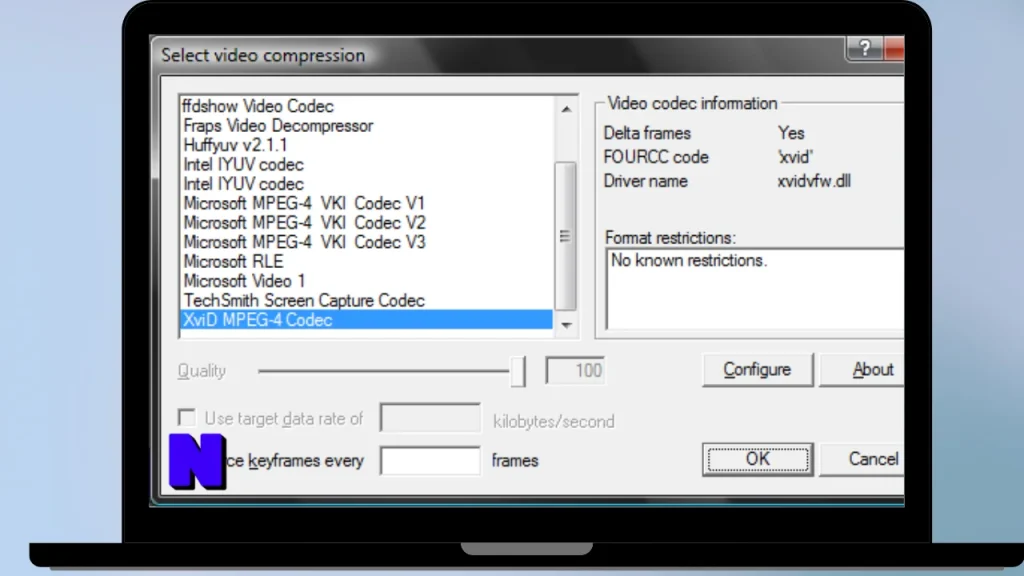
Task: Select TechSmith Screen Capture Codec
Action: (x=366, y=300)
